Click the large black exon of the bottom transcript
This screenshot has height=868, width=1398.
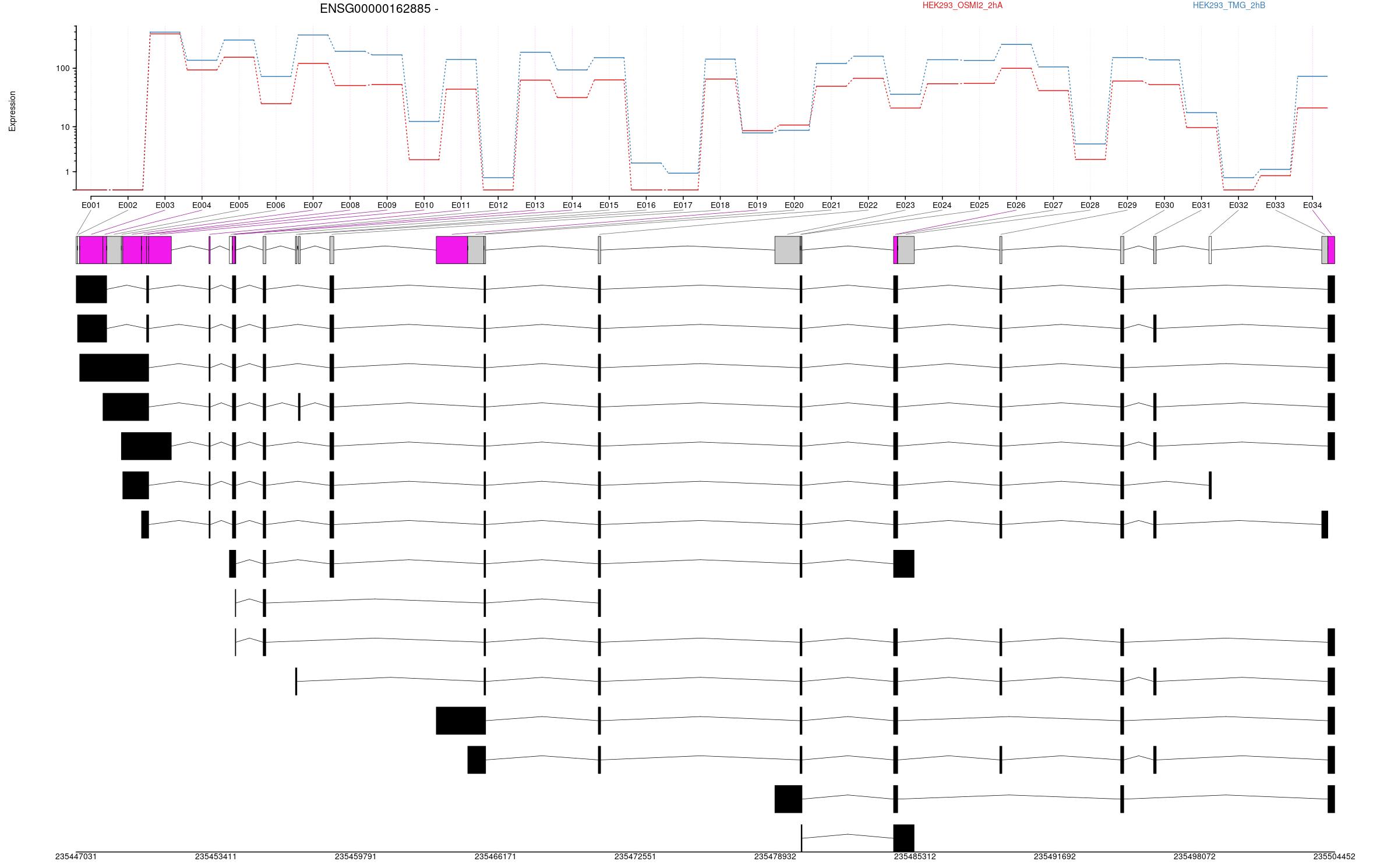click(x=904, y=838)
